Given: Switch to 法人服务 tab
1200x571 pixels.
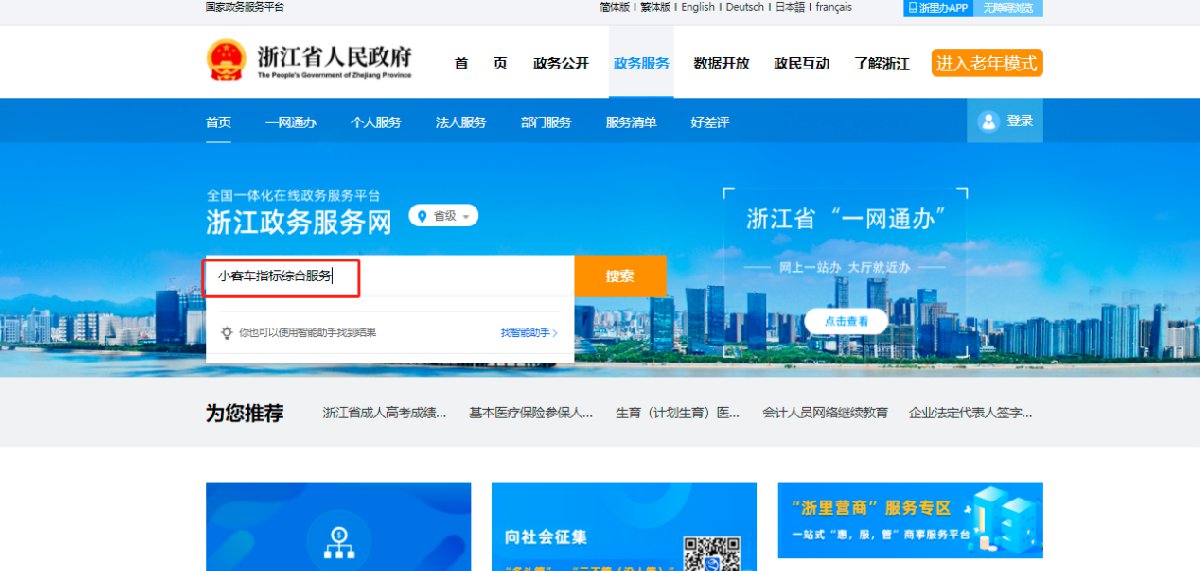Looking at the screenshot, I should coord(461,122).
